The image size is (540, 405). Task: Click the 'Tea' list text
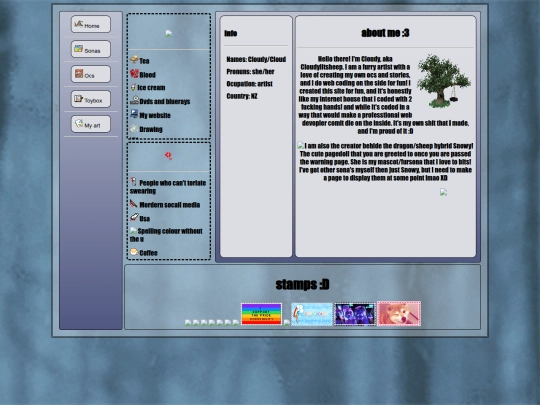(x=144, y=61)
